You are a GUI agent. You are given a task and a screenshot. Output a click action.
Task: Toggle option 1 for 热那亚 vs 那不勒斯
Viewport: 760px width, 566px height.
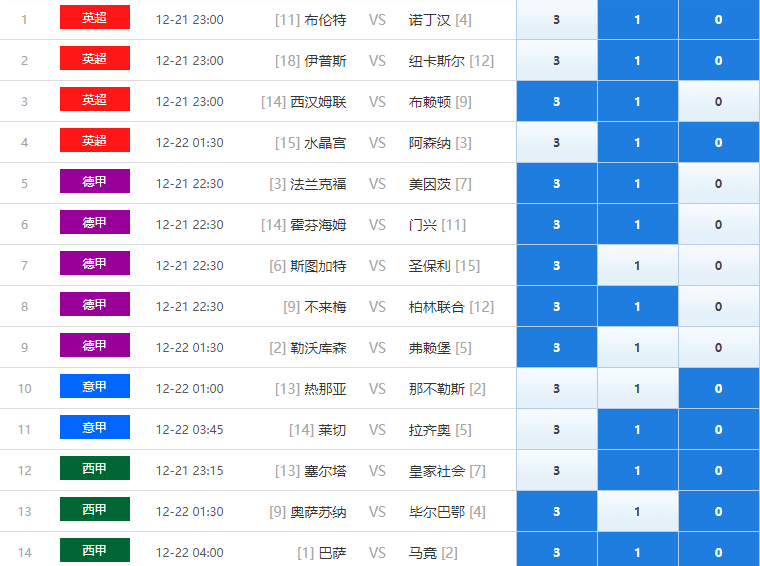click(638, 388)
